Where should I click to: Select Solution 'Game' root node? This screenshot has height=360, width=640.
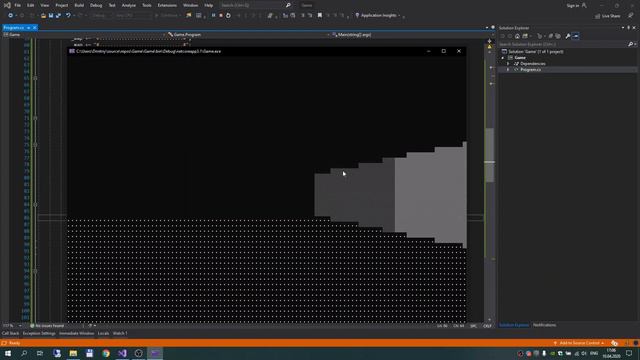(x=536, y=51)
